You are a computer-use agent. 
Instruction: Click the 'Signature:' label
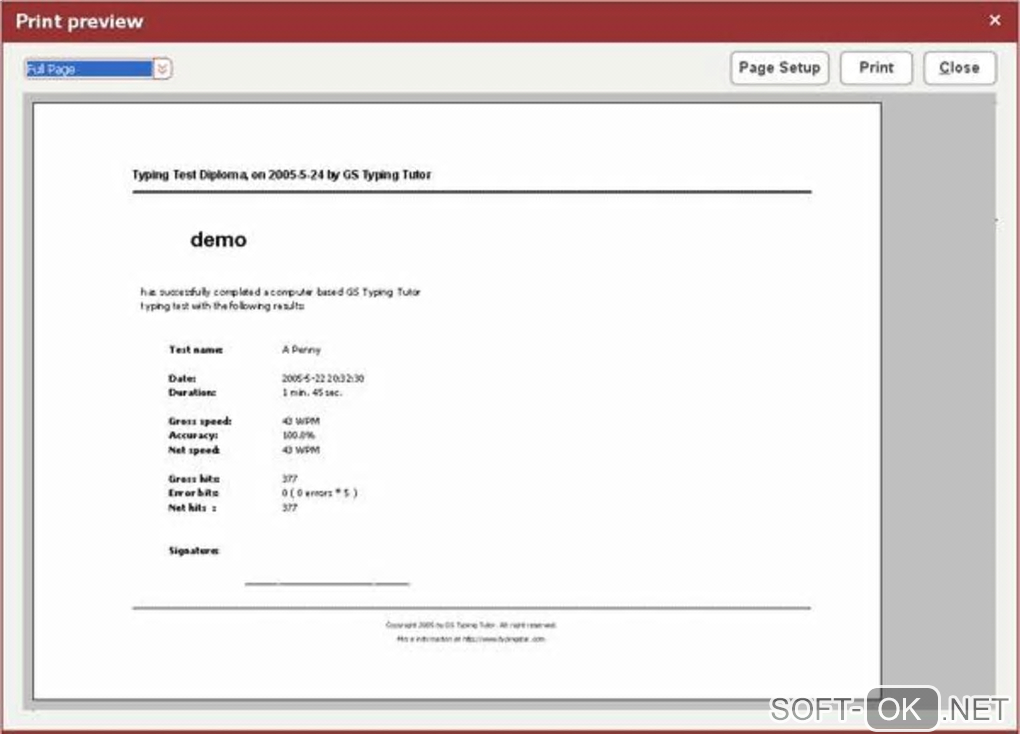coord(194,550)
